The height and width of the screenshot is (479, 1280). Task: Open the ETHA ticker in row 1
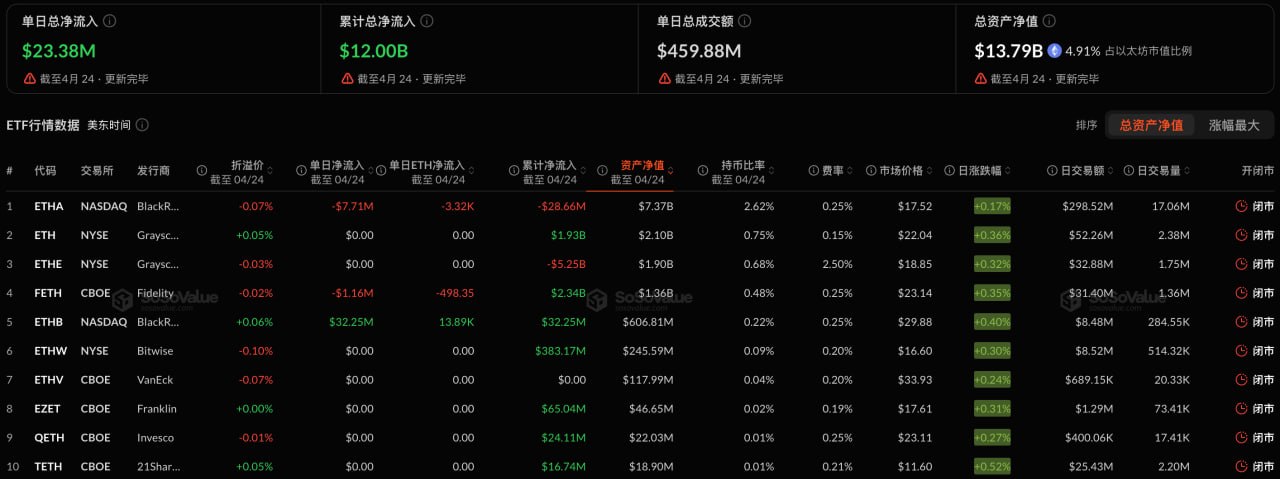tap(49, 206)
